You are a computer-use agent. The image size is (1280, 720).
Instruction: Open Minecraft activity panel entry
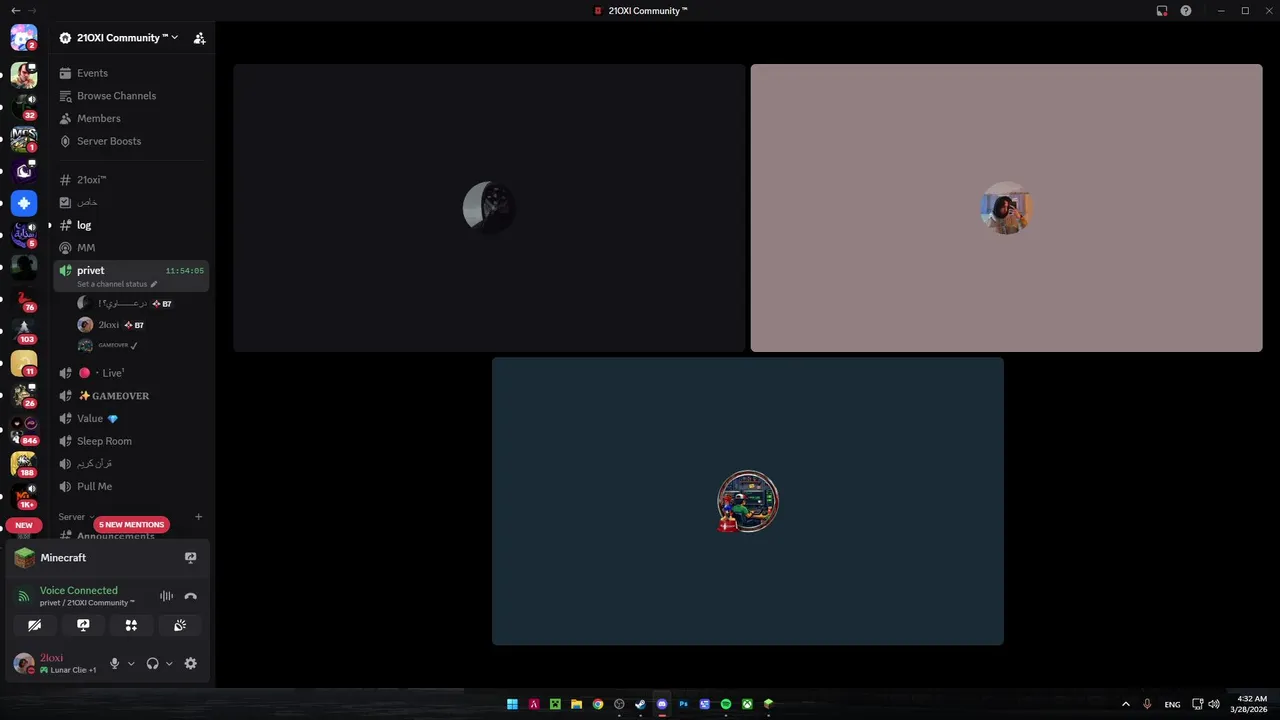[64, 558]
